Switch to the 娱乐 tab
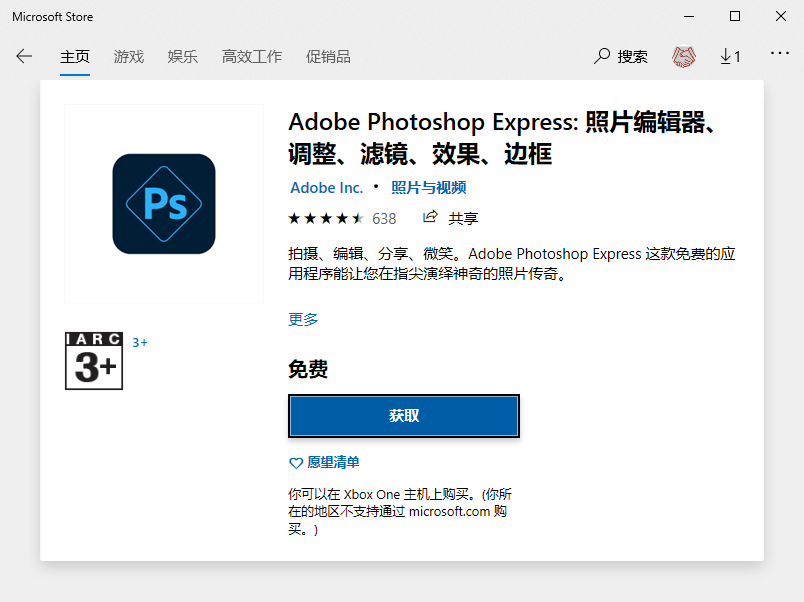804x602 pixels. pyautogui.click(x=183, y=56)
